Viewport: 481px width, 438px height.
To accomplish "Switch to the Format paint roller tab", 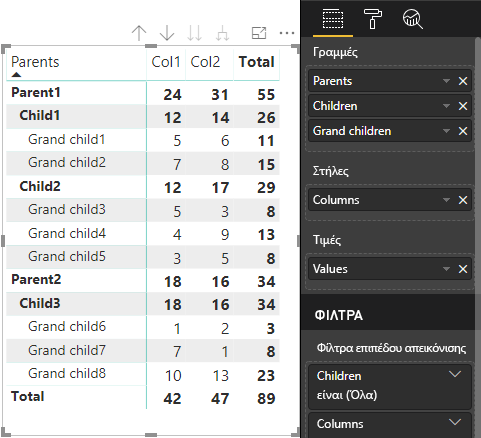I will pos(372,19).
